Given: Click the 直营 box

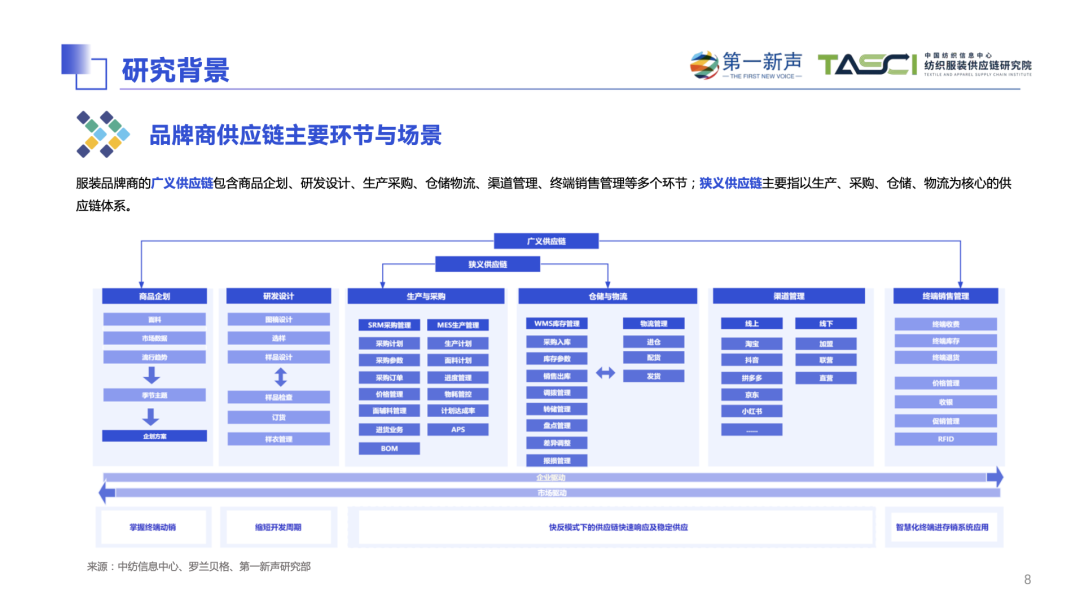Looking at the screenshot, I should (826, 378).
